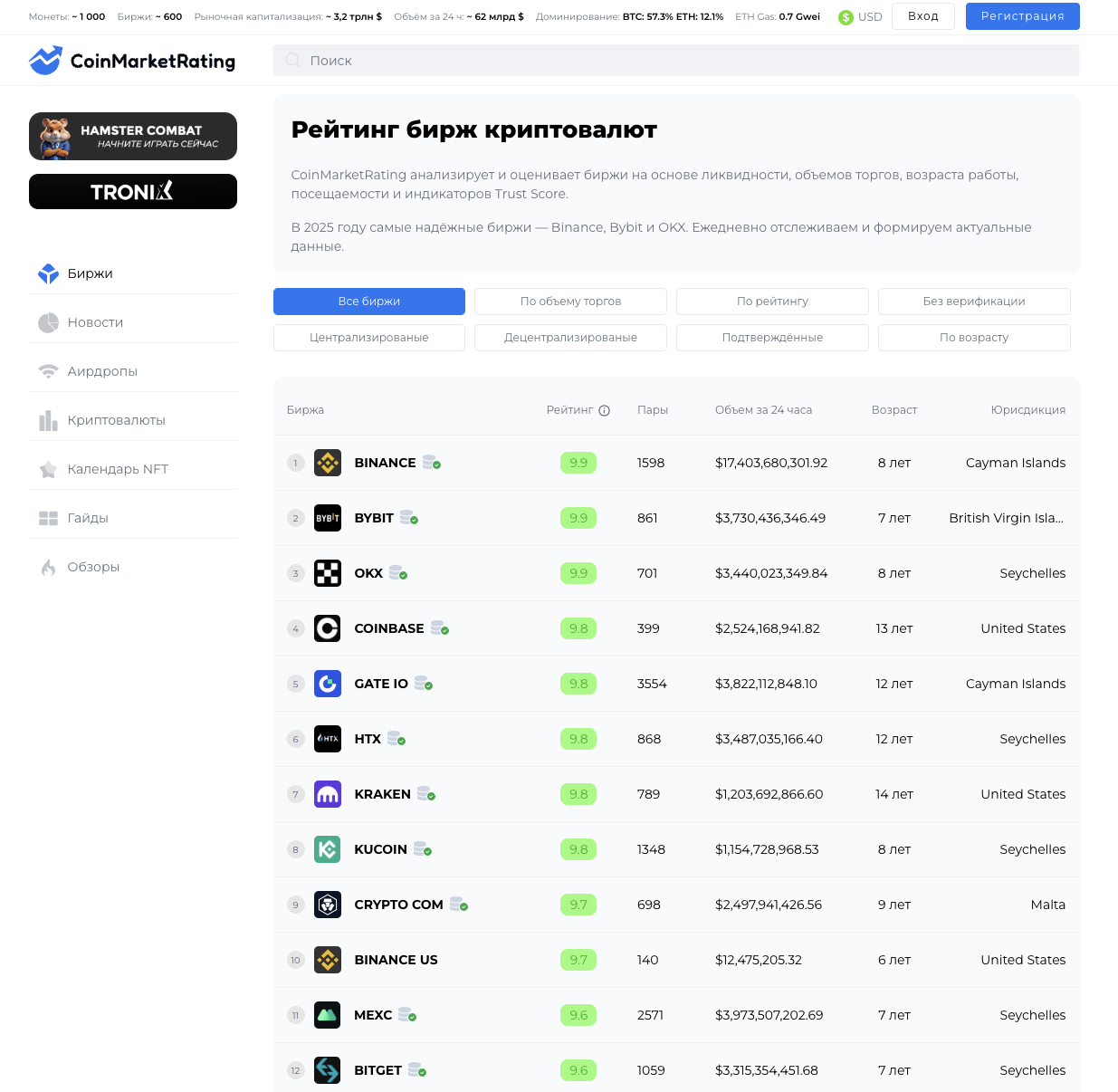Show 'Децентрализированые' exchanges
Image resolution: width=1118 pixels, height=1092 pixels.
point(570,338)
